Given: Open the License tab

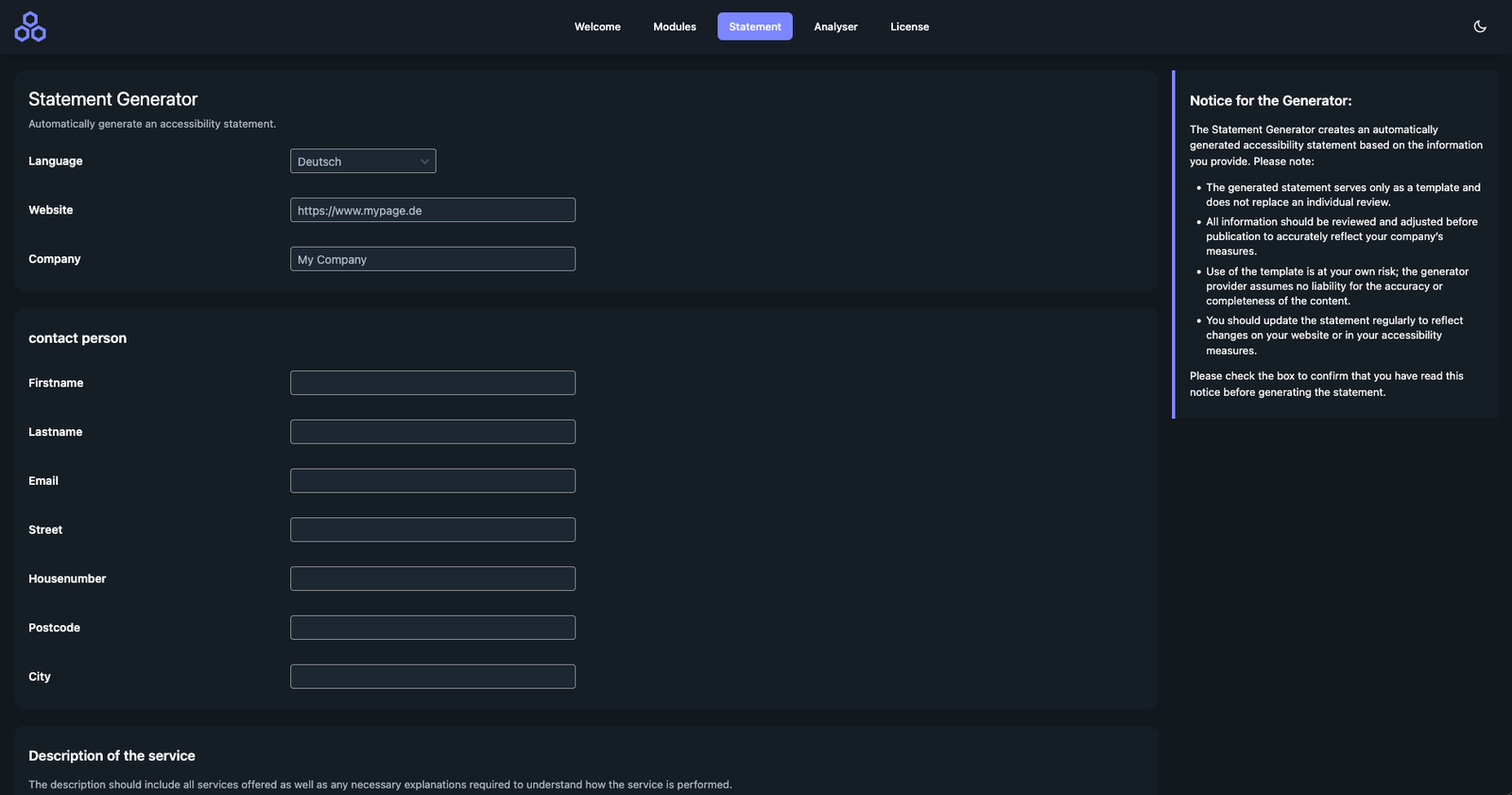Looking at the screenshot, I should [x=909, y=26].
